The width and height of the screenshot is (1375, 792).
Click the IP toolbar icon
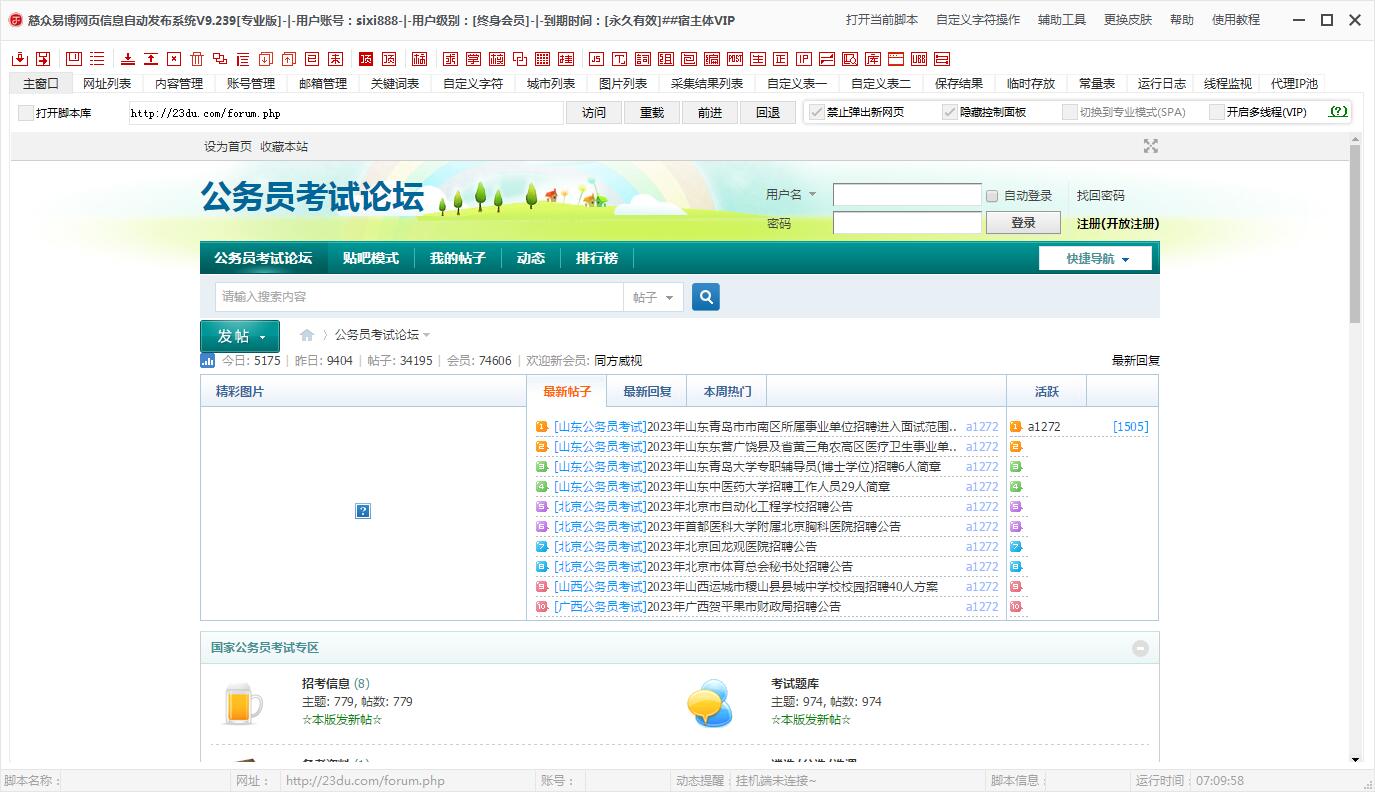pos(804,59)
